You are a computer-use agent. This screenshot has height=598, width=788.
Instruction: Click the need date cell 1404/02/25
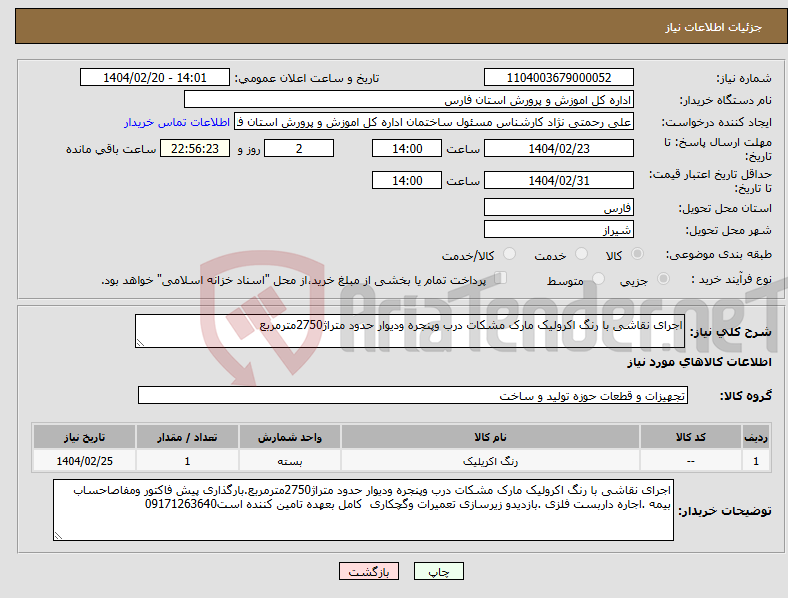tap(84, 461)
